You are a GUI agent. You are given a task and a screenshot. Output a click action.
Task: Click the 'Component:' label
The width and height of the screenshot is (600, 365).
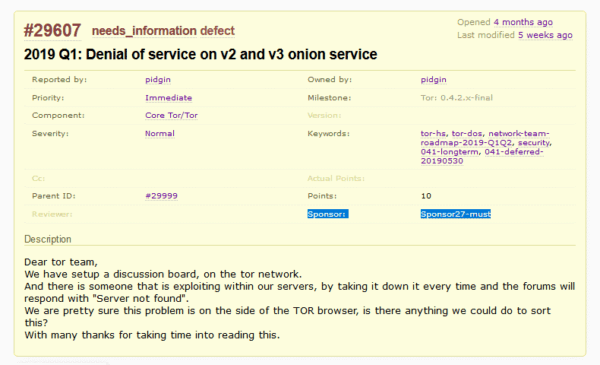[58, 116]
